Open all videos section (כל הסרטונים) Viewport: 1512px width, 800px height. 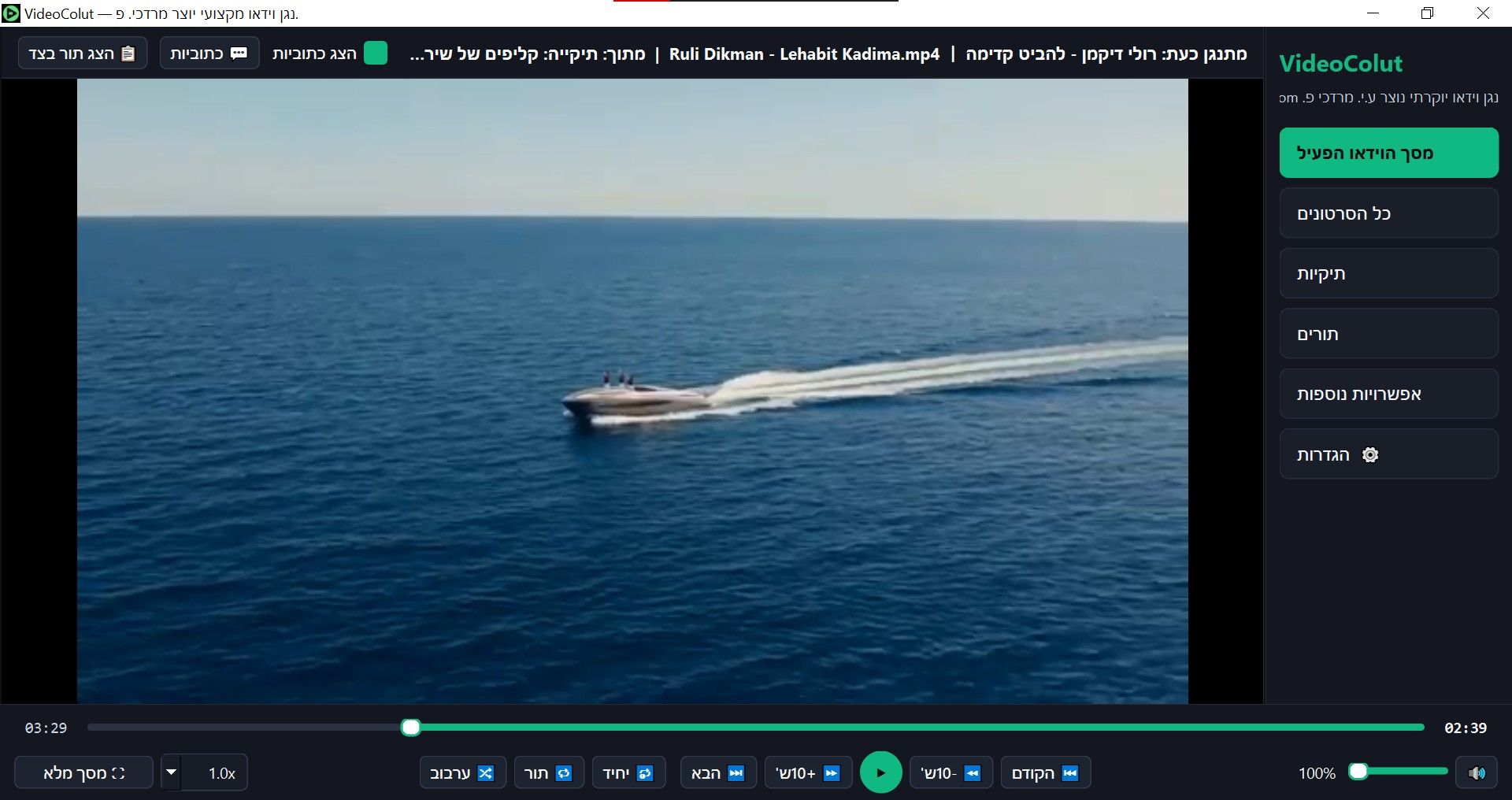(1388, 213)
